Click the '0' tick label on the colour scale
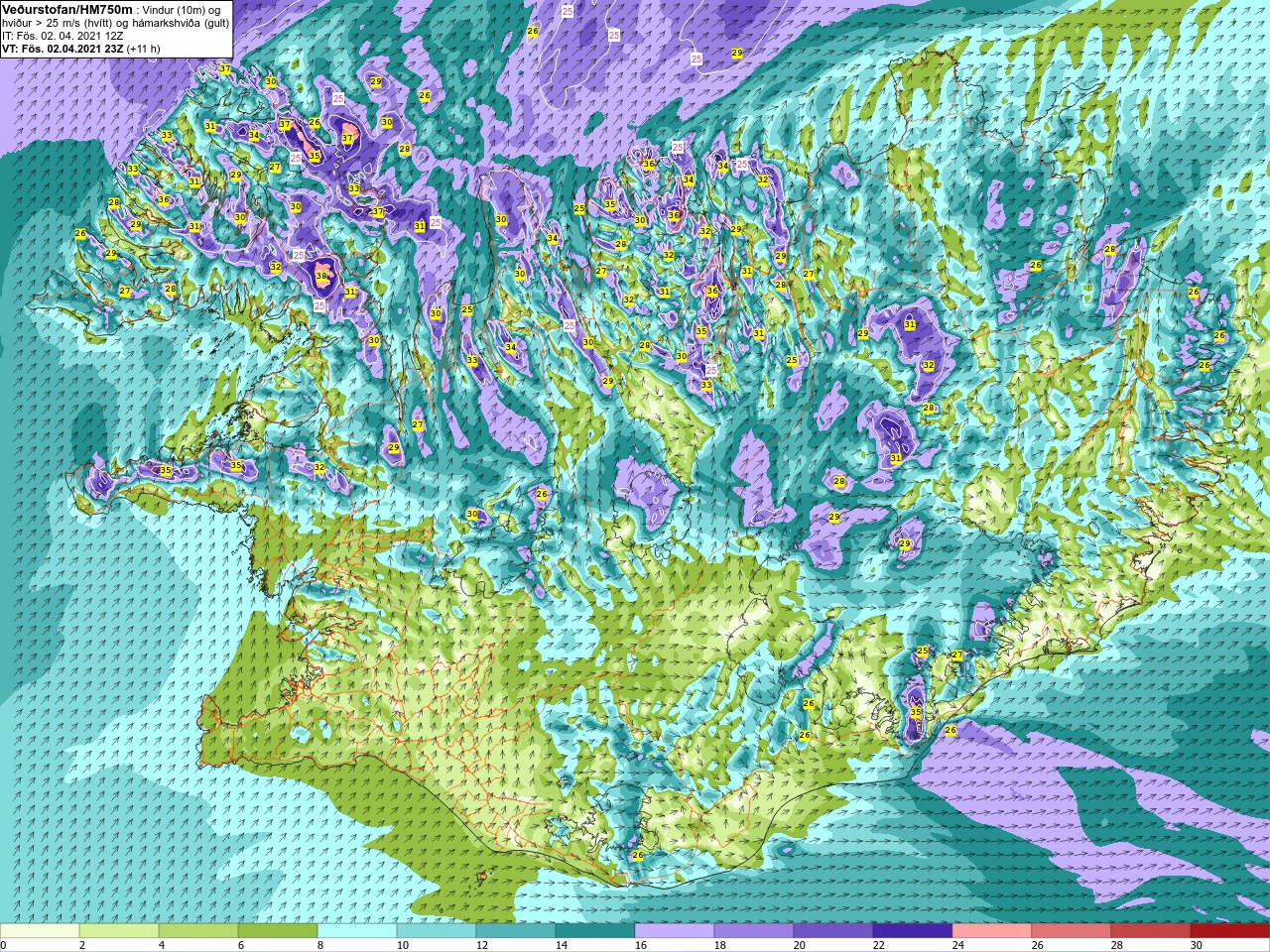 4,945
